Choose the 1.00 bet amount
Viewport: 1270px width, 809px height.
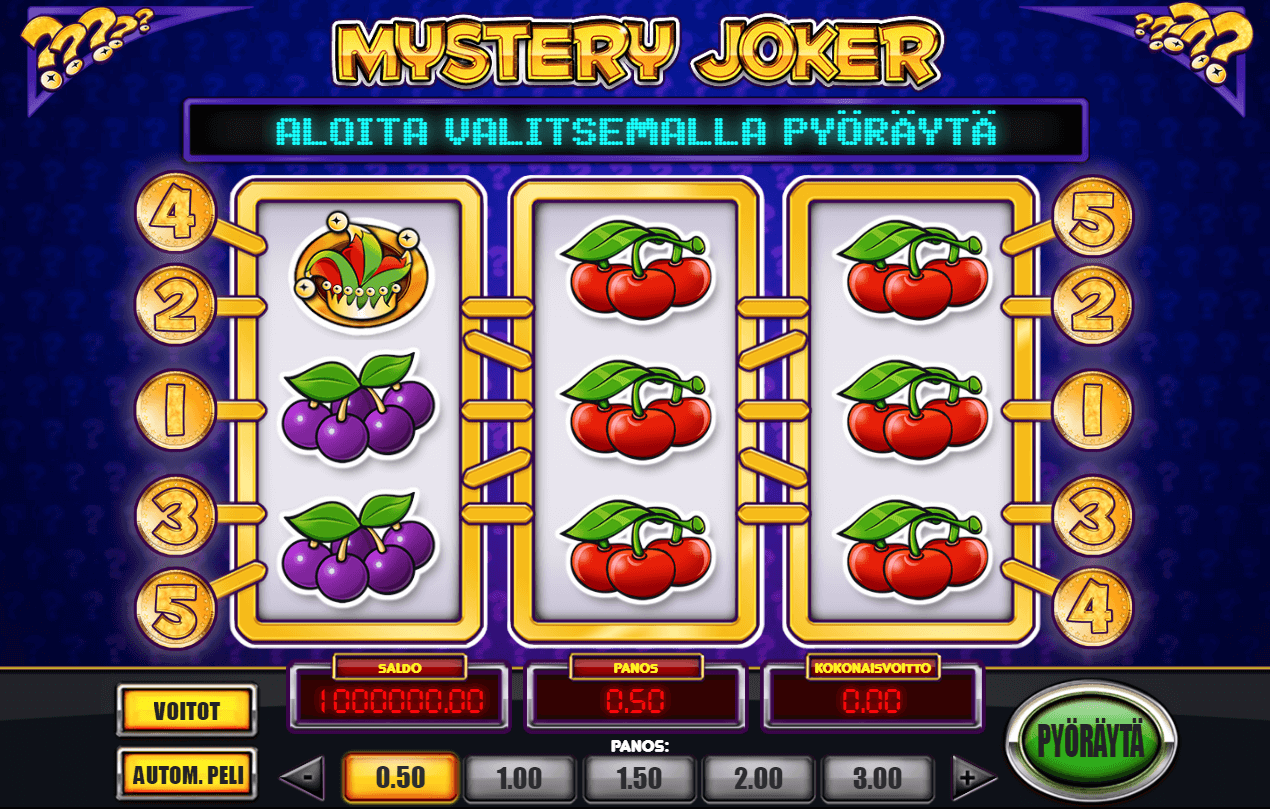pyautogui.click(x=519, y=777)
